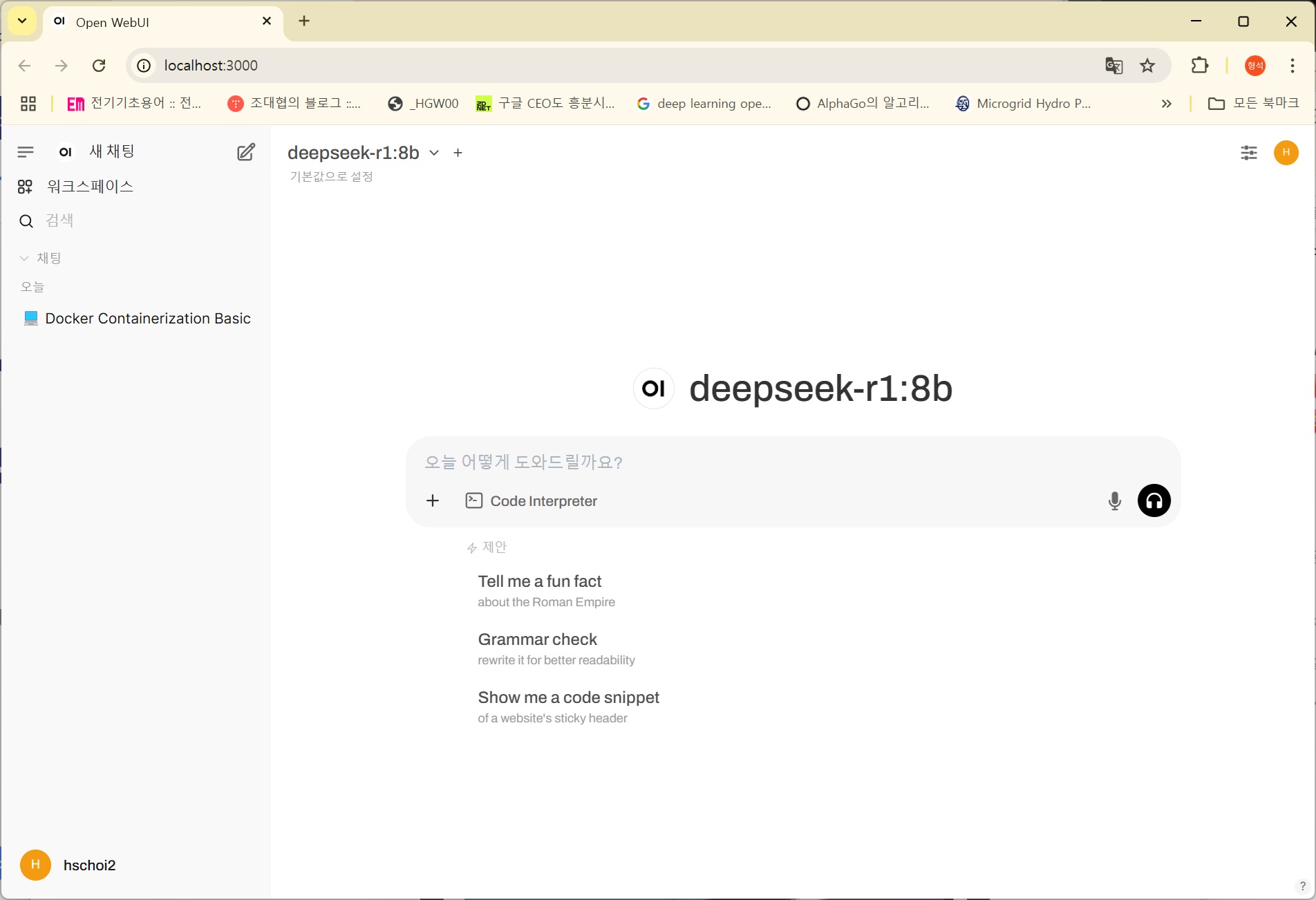Toggle the sidebar hamburger menu icon
This screenshot has height=900, width=1316.
tap(26, 152)
